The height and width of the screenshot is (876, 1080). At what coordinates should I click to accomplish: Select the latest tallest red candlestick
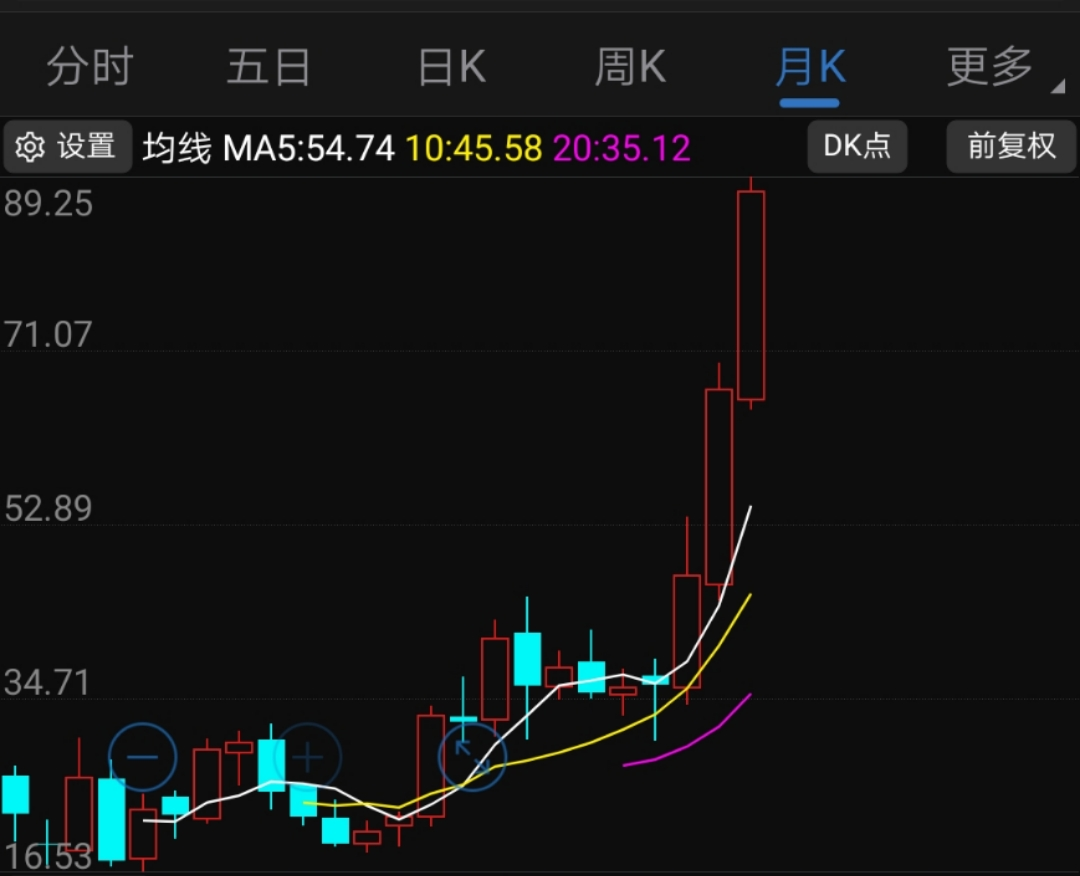click(x=751, y=295)
